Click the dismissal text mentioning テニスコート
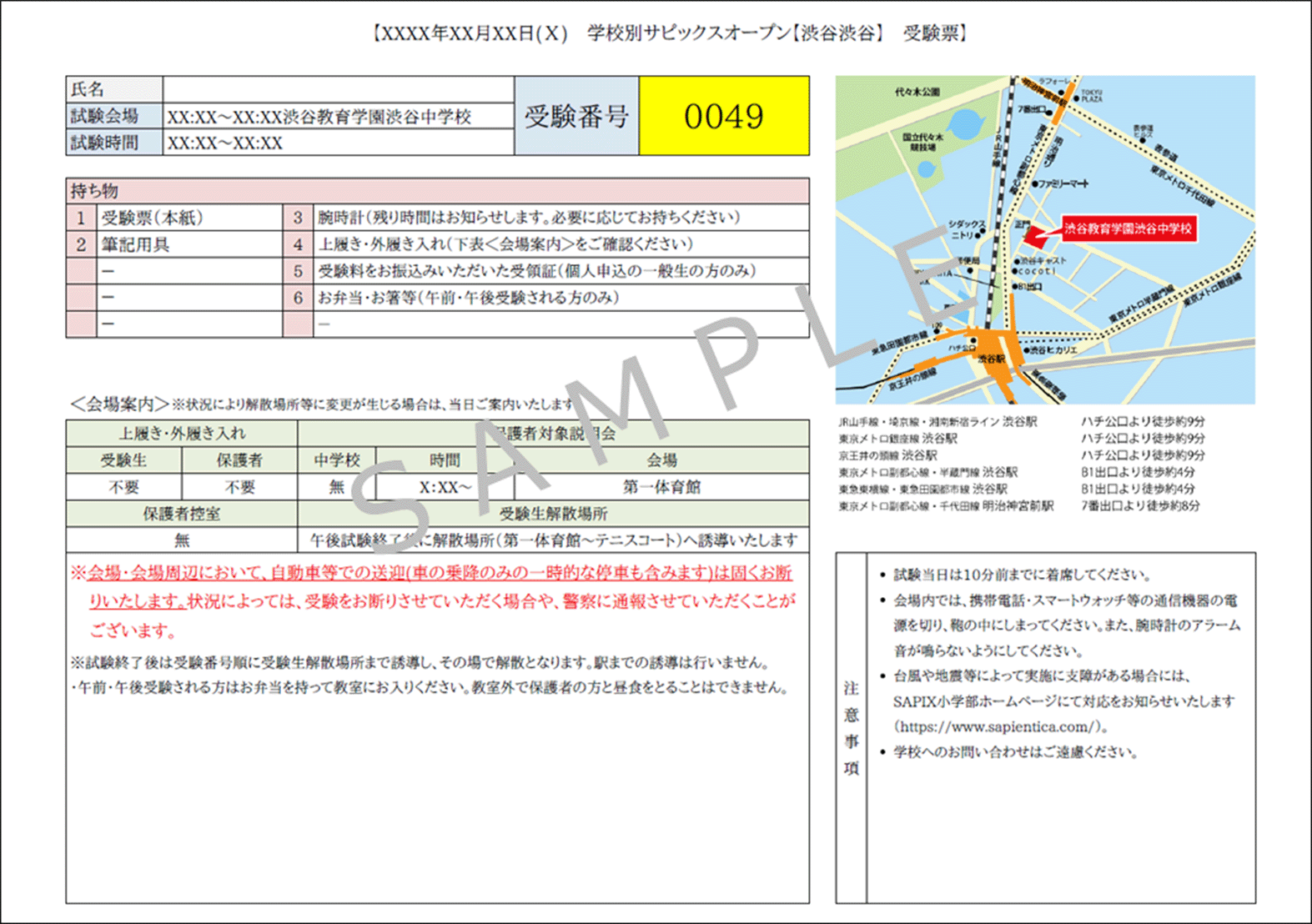 (554, 540)
